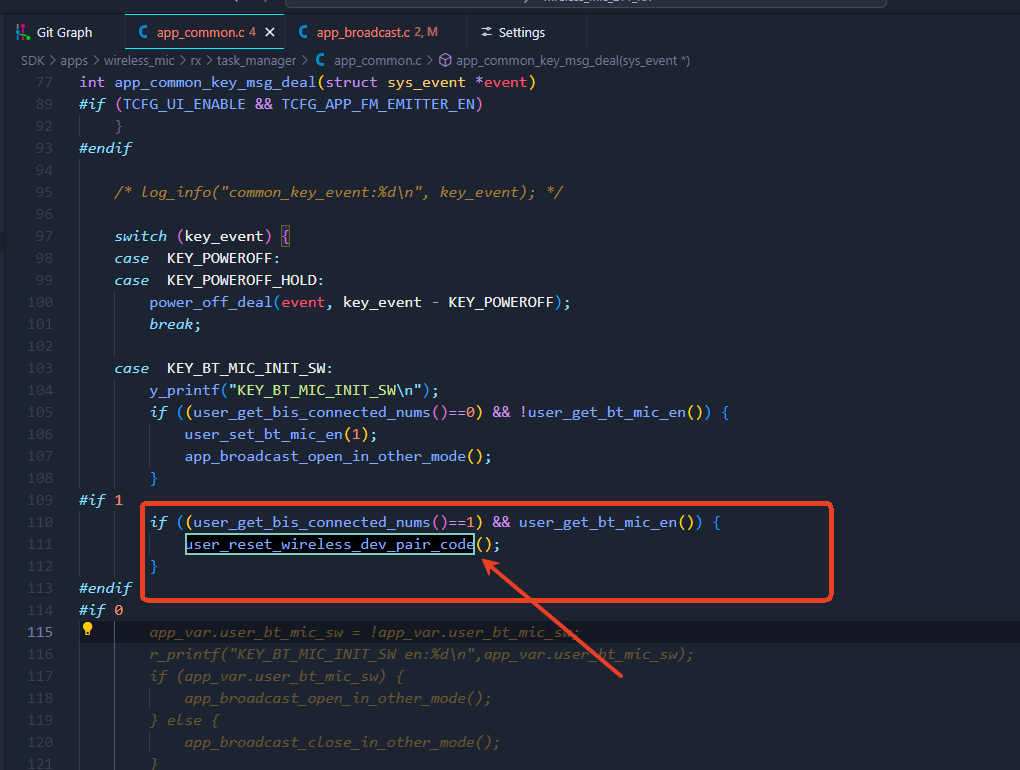Select line number 103 in the gutter
The image size is (1020, 770).
pyautogui.click(x=40, y=368)
